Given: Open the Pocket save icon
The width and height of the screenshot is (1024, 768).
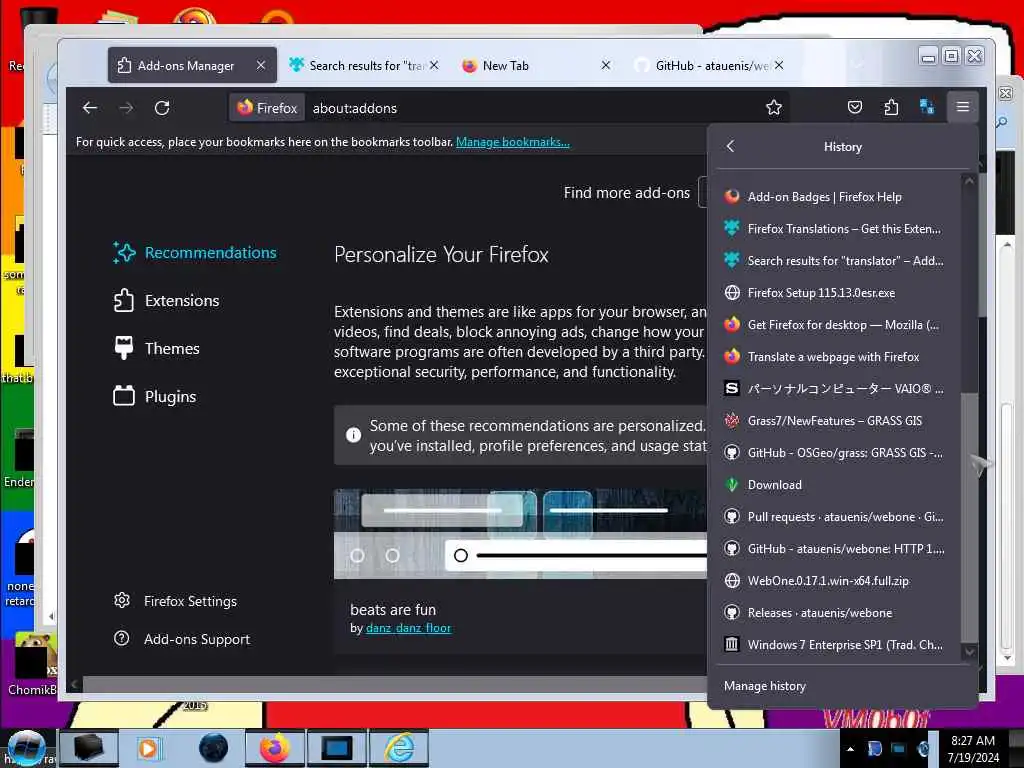Looking at the screenshot, I should pos(855,108).
